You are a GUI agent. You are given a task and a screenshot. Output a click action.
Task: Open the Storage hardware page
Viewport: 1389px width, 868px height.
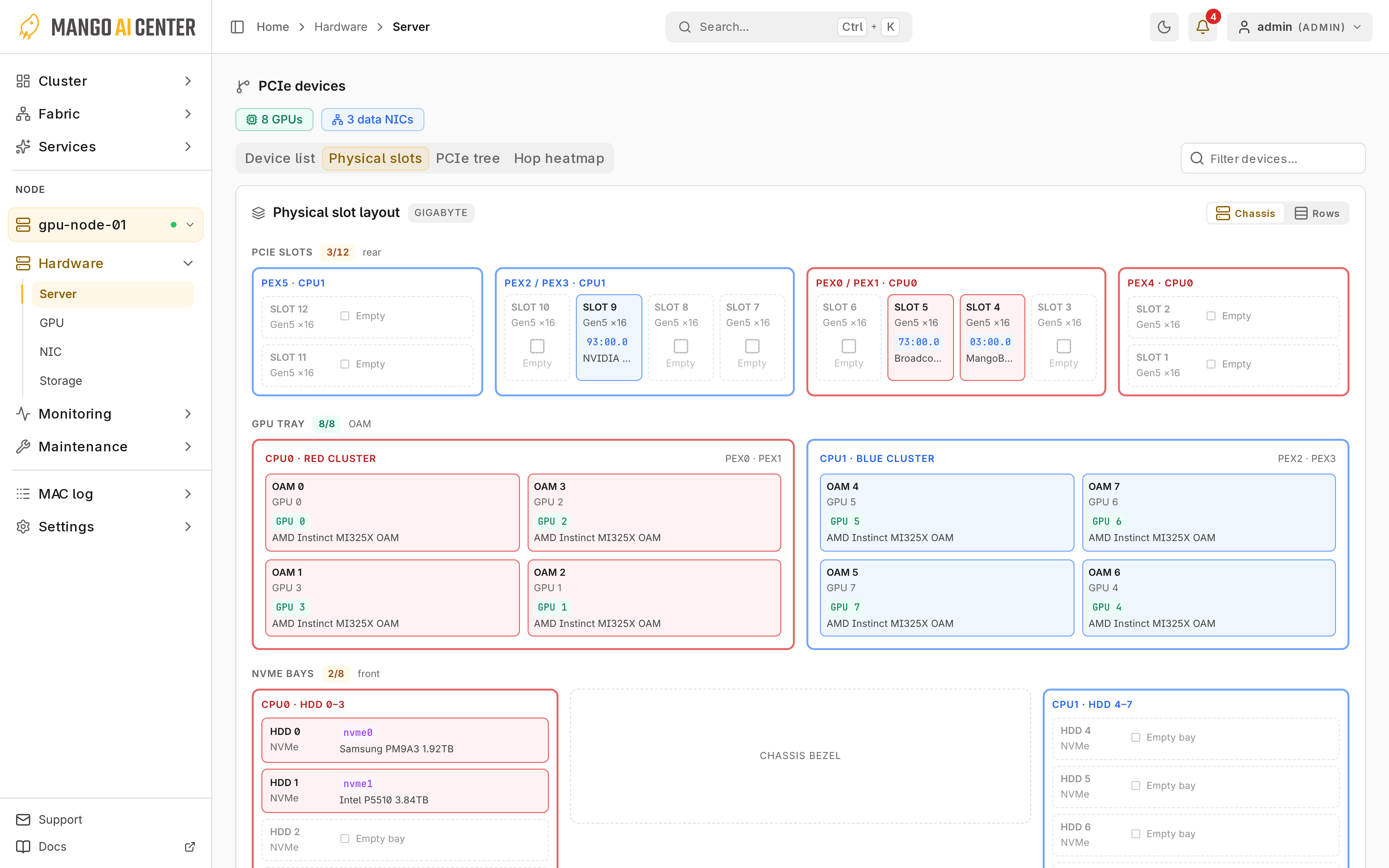pos(61,381)
